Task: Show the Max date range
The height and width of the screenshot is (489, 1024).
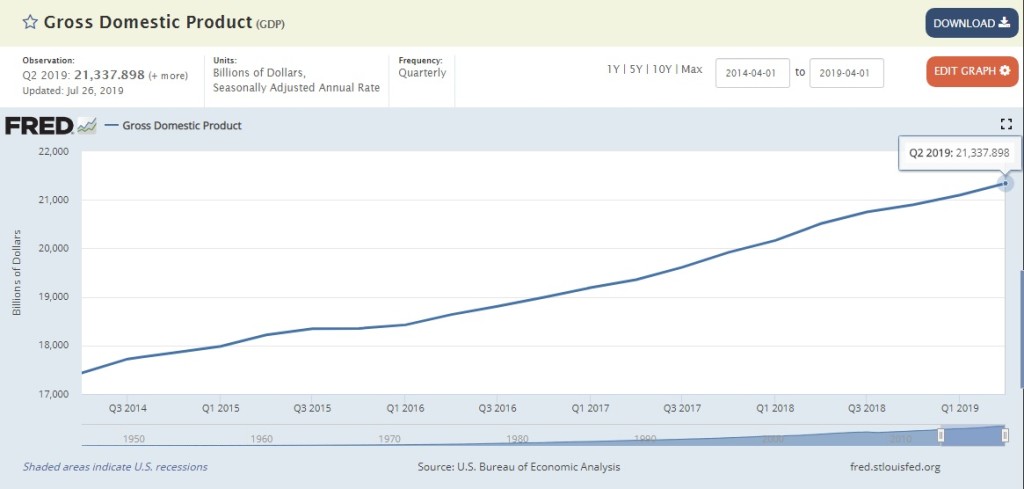Action: [692, 70]
